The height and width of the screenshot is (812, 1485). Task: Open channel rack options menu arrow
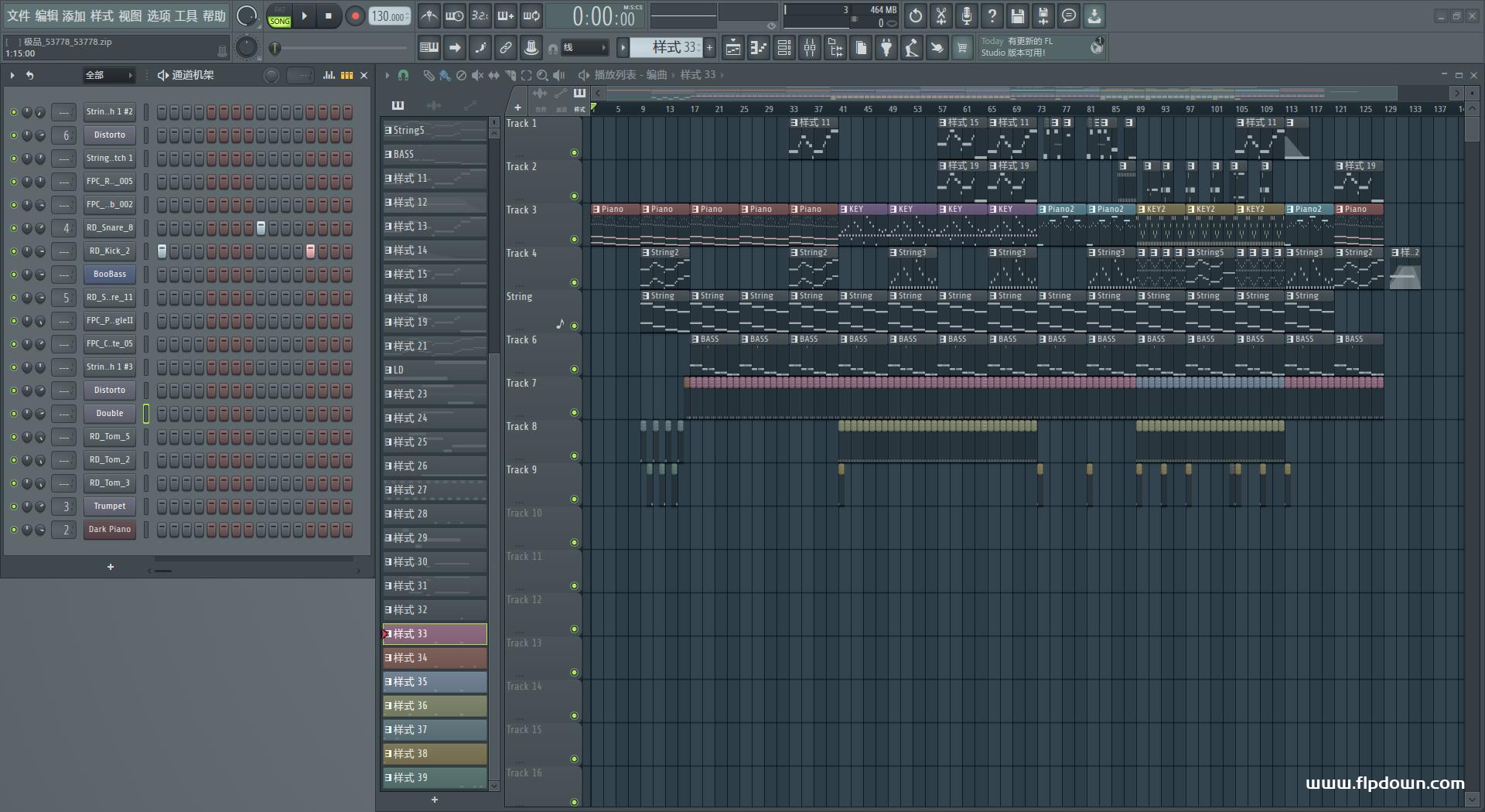tap(12, 75)
